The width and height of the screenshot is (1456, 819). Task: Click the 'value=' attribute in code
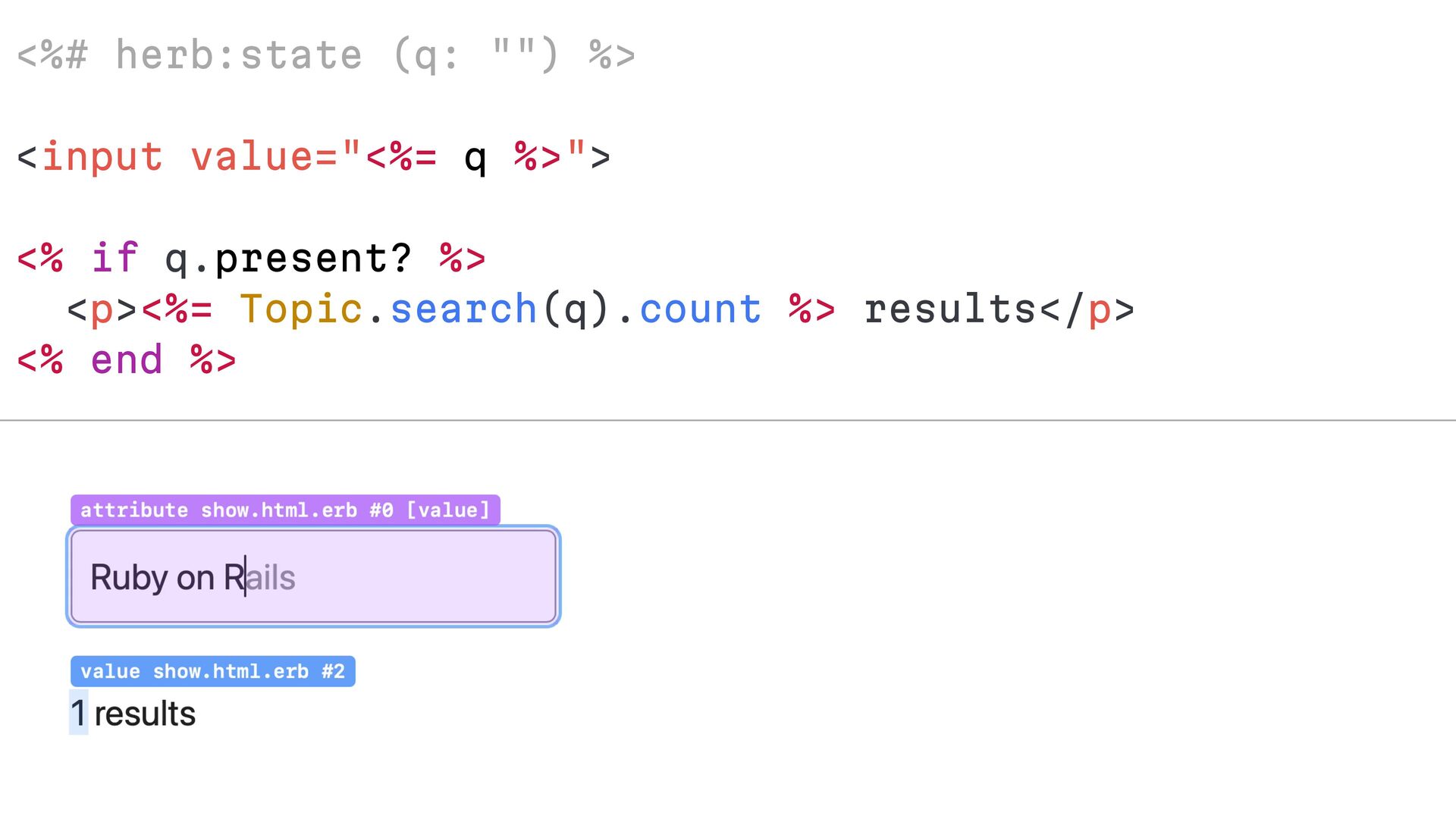pos(264,157)
